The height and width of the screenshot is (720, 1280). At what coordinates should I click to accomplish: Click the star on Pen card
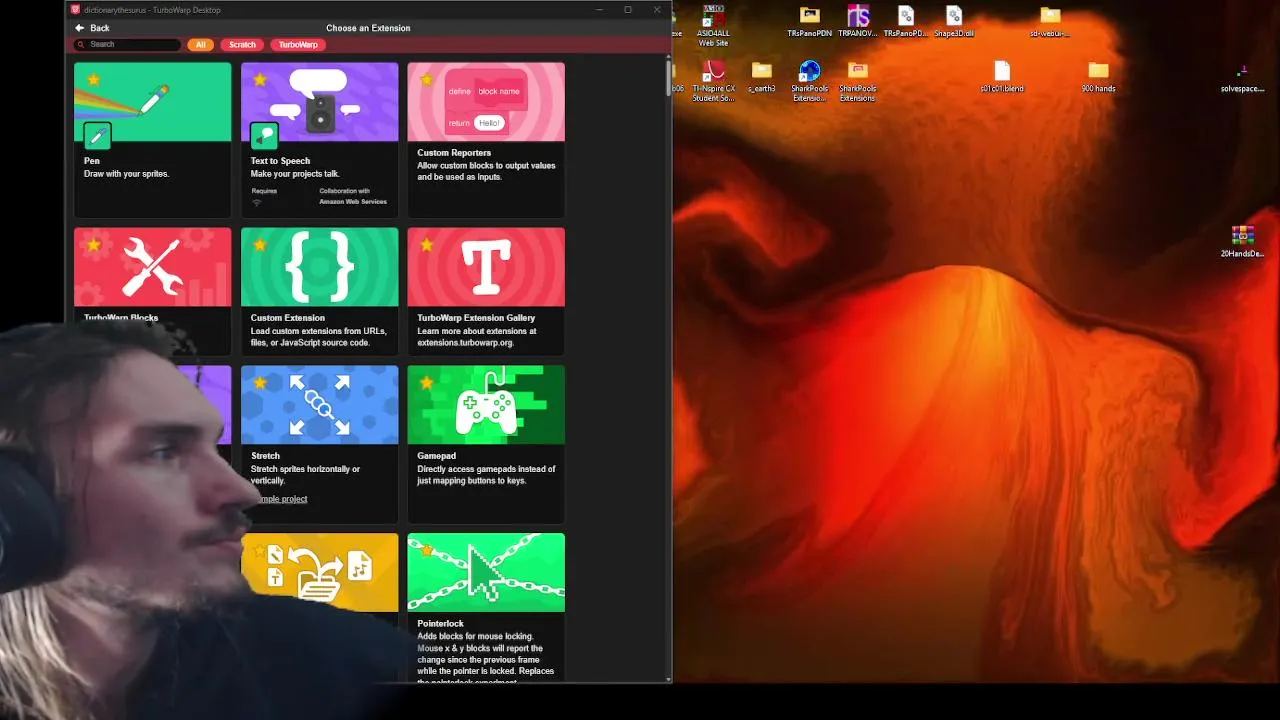[x=93, y=79]
